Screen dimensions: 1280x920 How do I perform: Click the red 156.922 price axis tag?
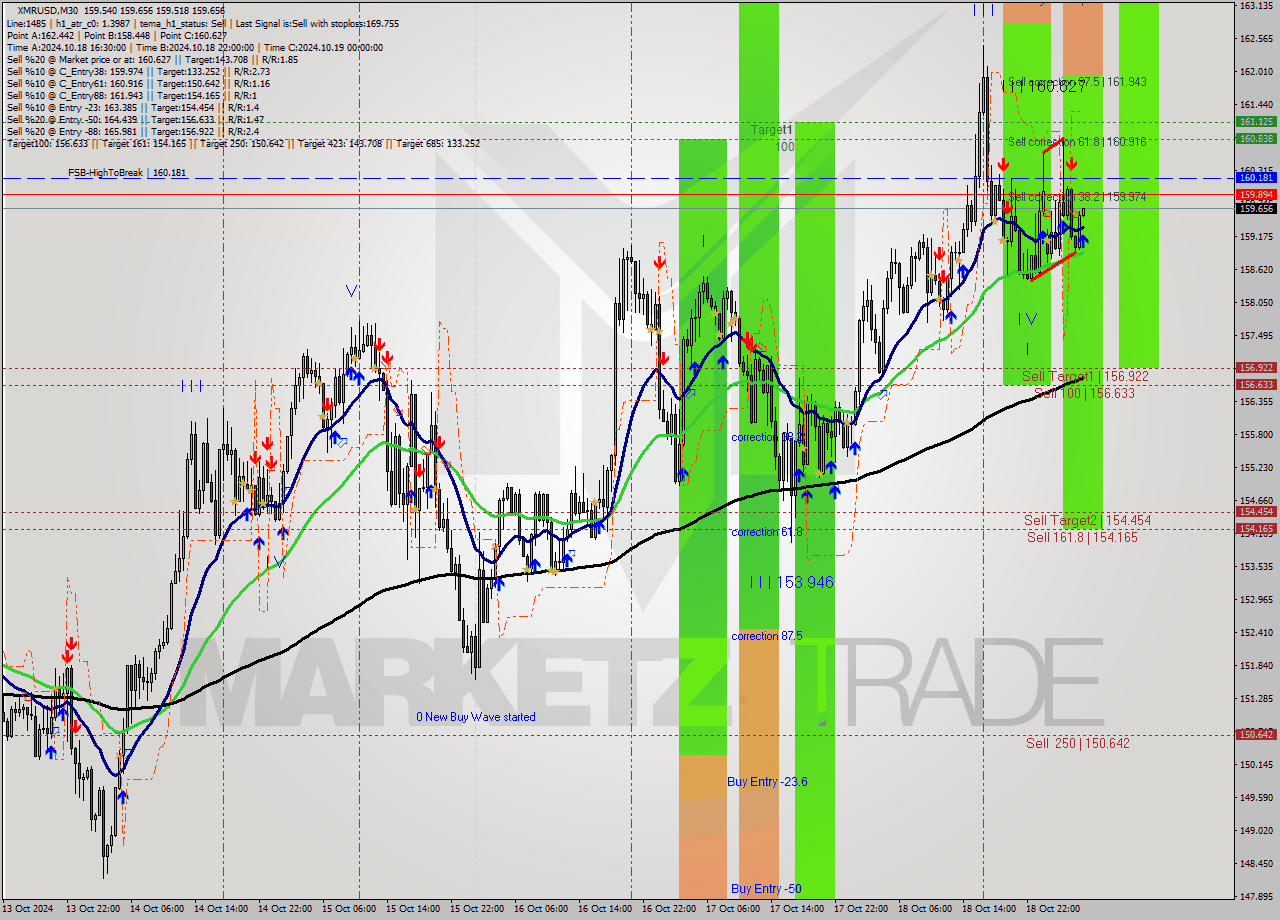click(1256, 368)
